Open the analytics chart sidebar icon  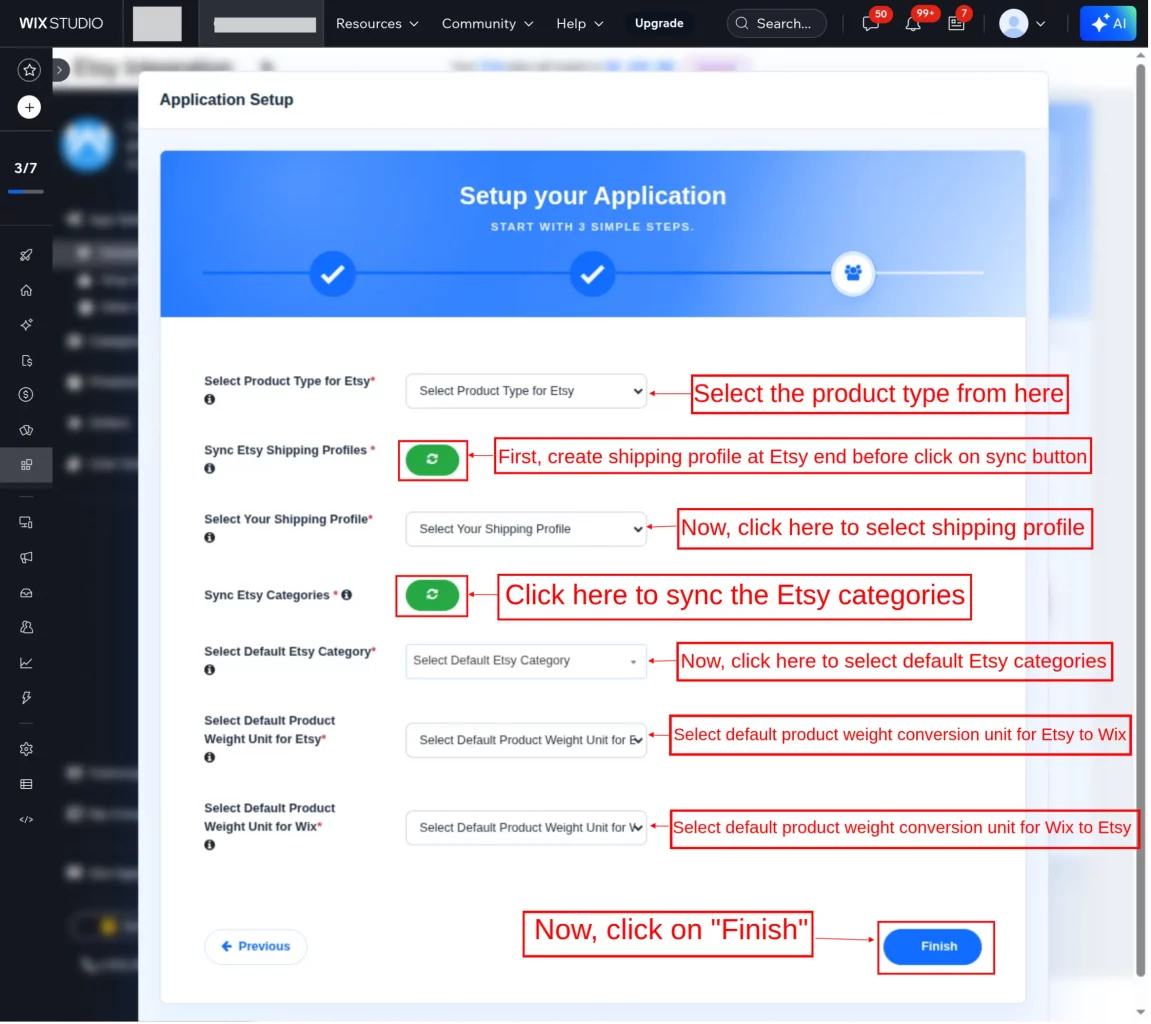(x=26, y=663)
